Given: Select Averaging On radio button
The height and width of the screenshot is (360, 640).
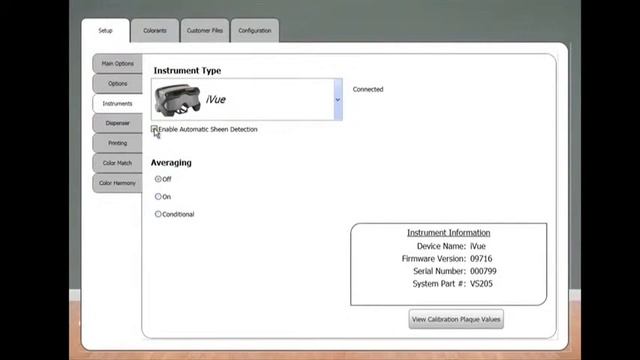Looking at the screenshot, I should pos(158,196).
